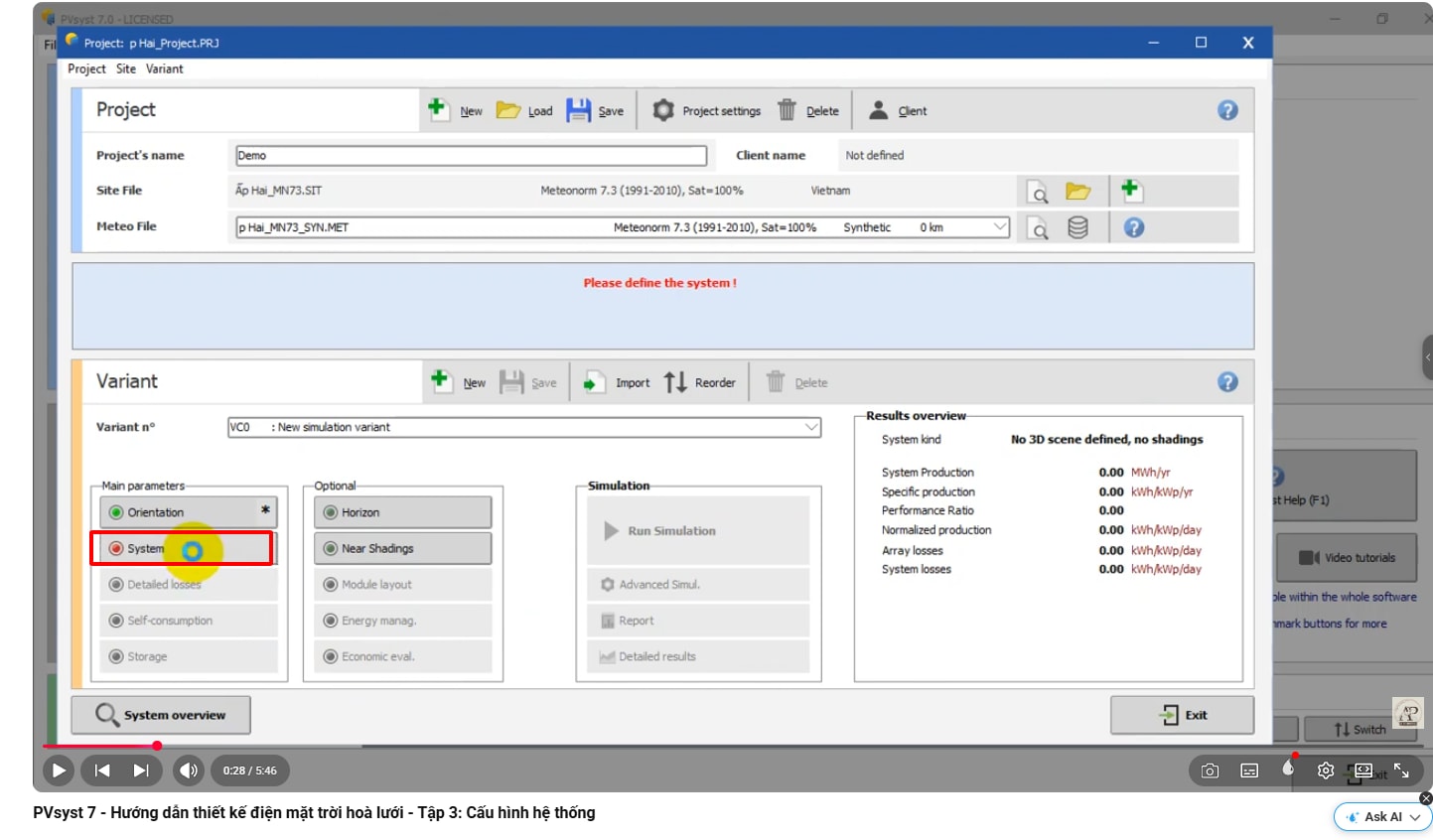Expand the Meteo File dropdown

pyautogui.click(x=1000, y=227)
